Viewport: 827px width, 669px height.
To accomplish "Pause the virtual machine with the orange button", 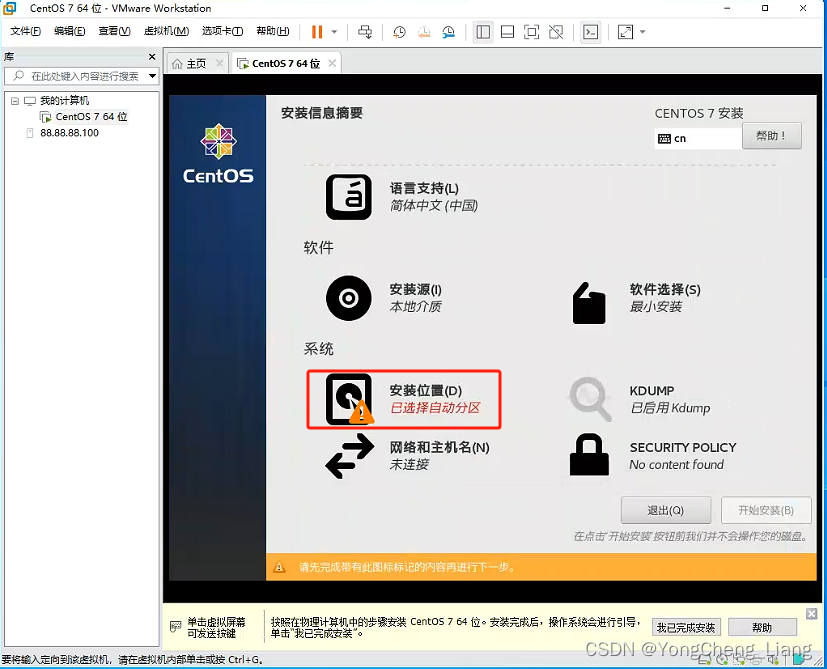I will pos(316,32).
